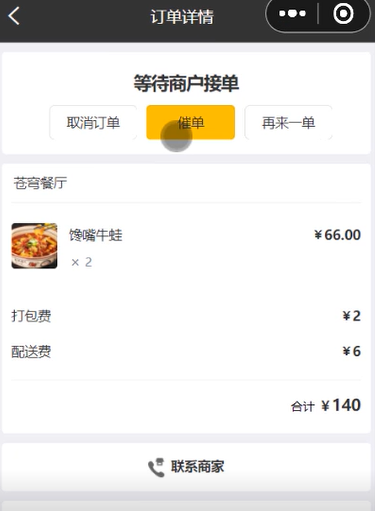This screenshot has height=511, width=375.
Task: Click the 苍穹餐厅 restaurant name
Action: (40, 183)
